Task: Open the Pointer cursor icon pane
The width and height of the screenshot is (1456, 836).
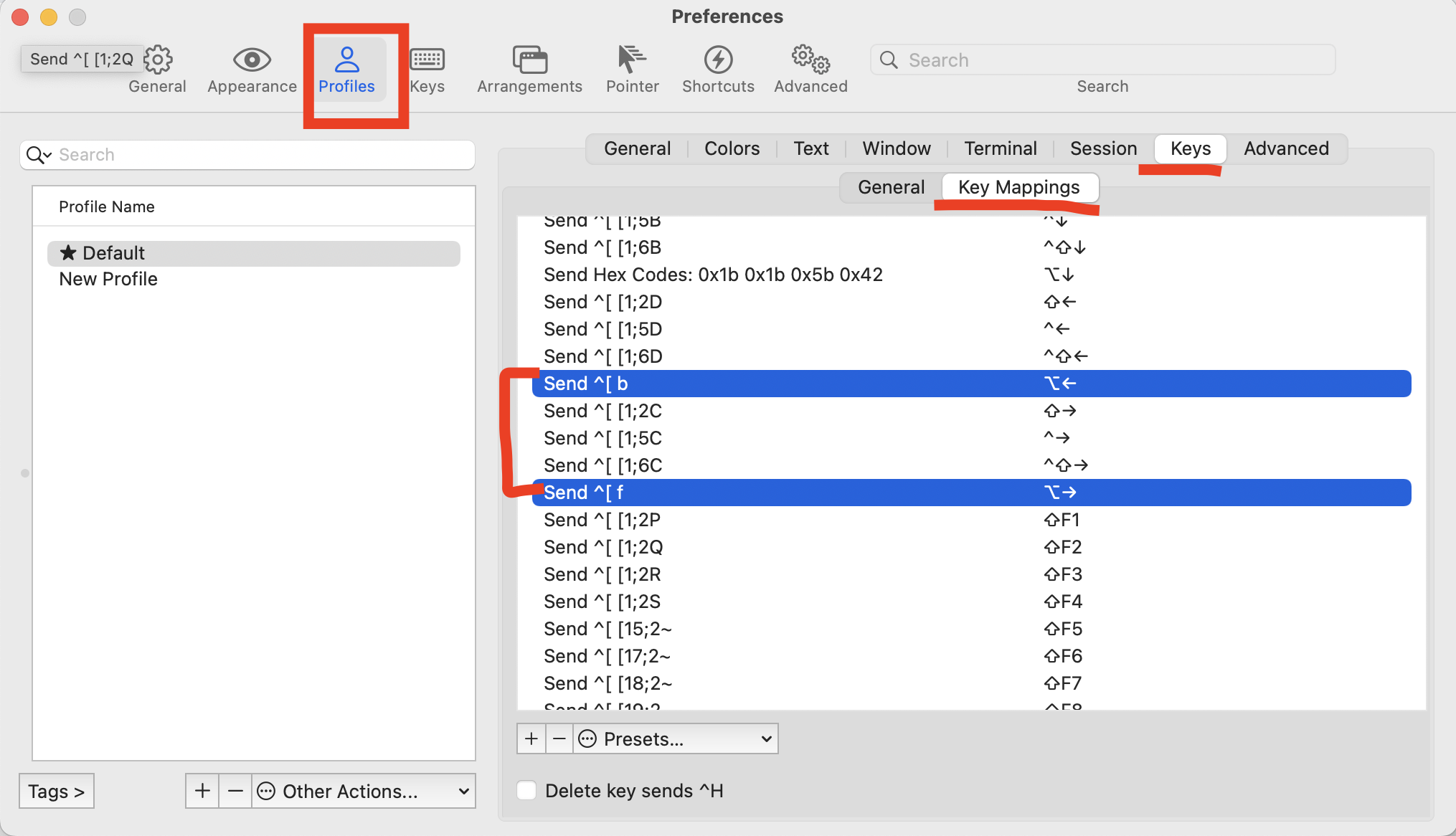Action: [x=632, y=60]
